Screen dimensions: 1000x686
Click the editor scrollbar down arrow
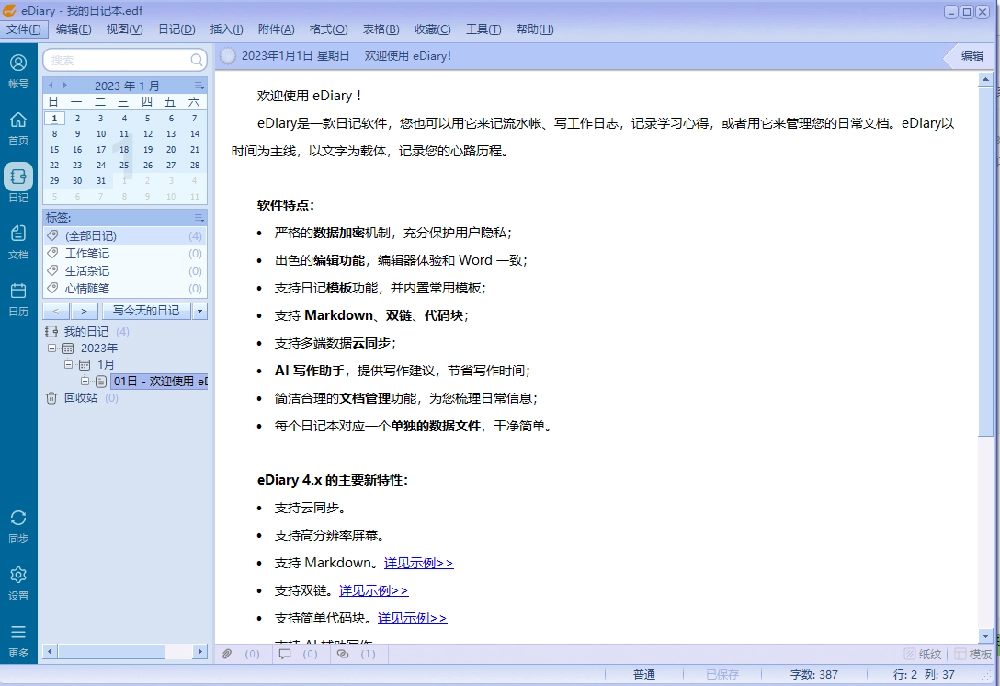point(986,636)
